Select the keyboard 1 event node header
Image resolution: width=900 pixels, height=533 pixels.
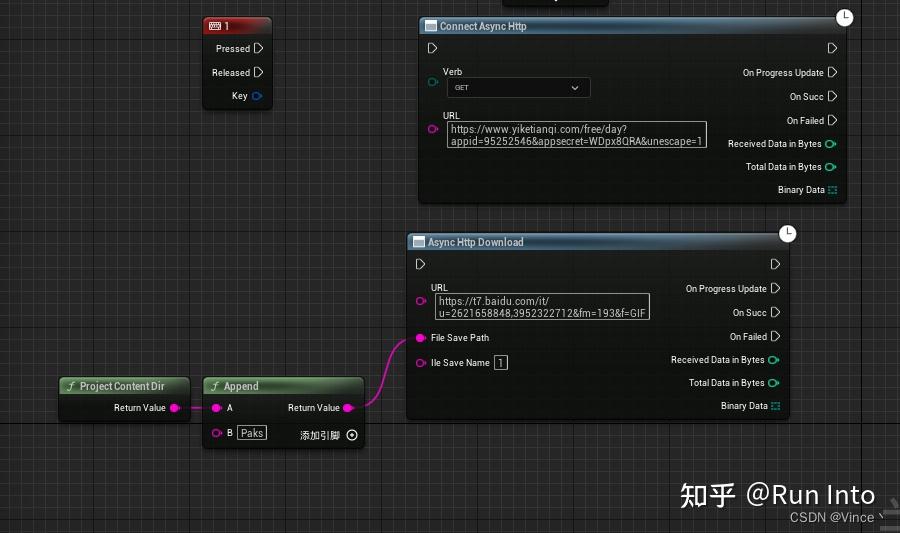coord(237,26)
